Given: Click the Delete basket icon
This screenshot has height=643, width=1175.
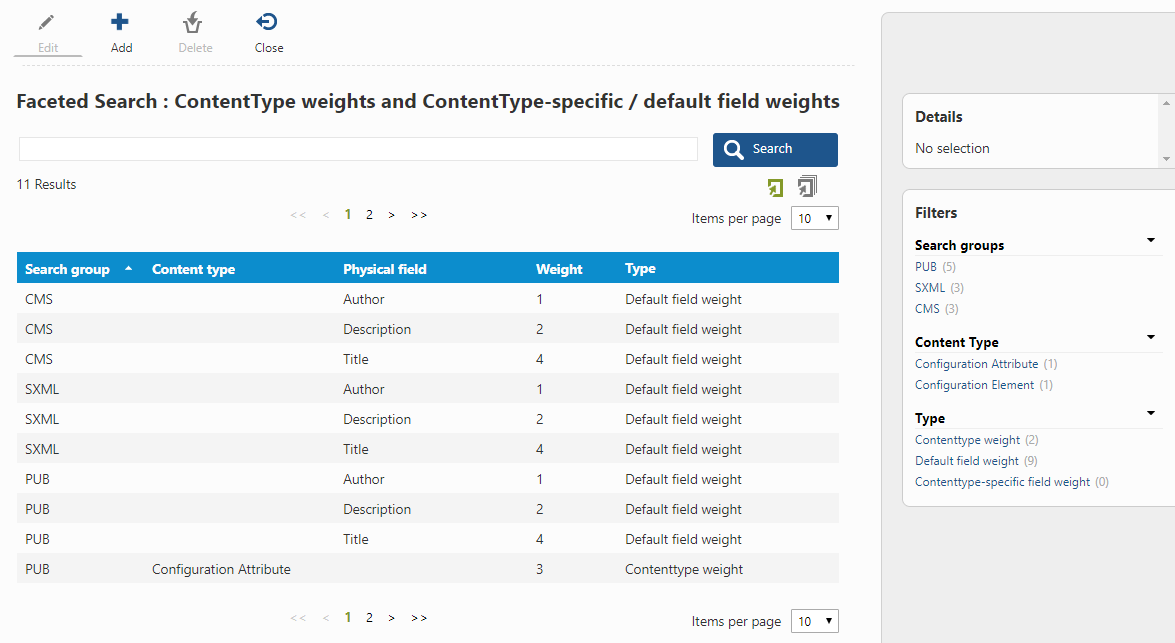Looking at the screenshot, I should pos(193,22).
